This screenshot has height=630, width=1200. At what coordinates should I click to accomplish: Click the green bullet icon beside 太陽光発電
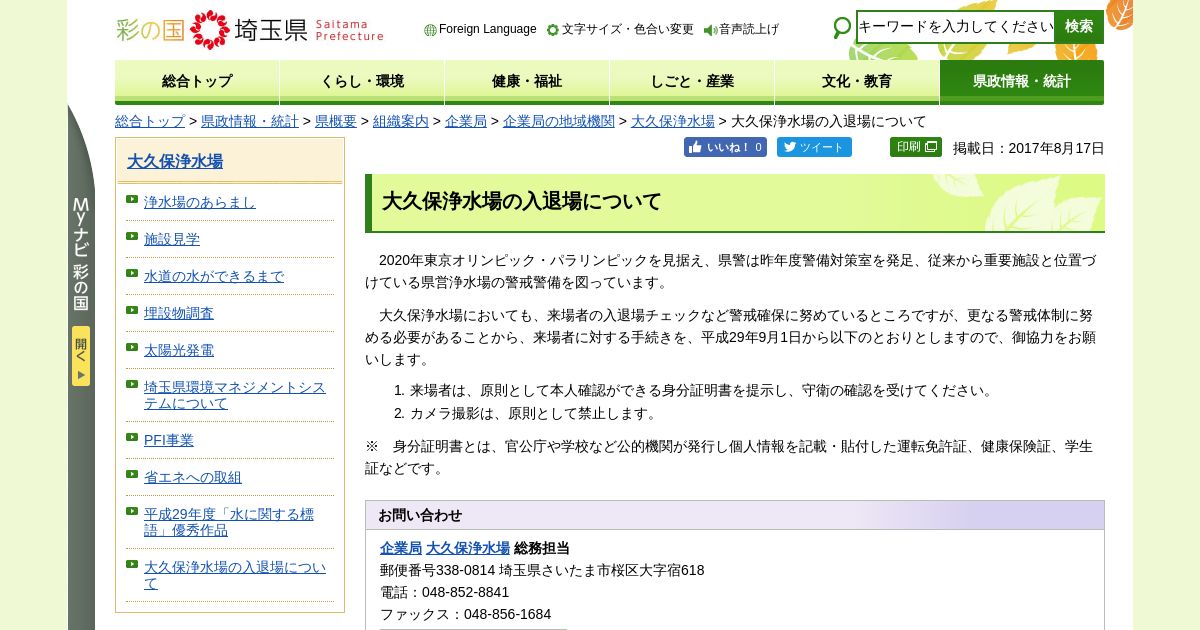(132, 347)
